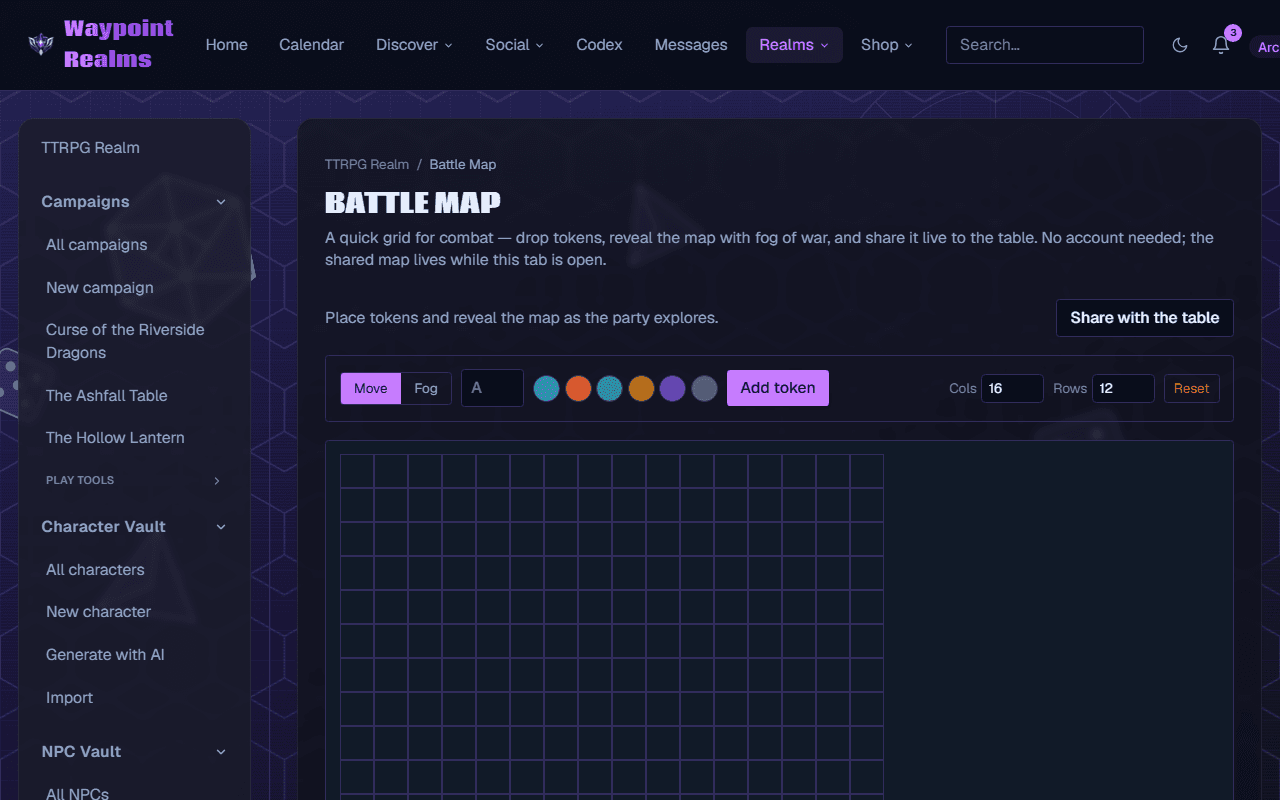Open notifications bell icon
This screenshot has height=800, width=1280.
[1221, 45]
